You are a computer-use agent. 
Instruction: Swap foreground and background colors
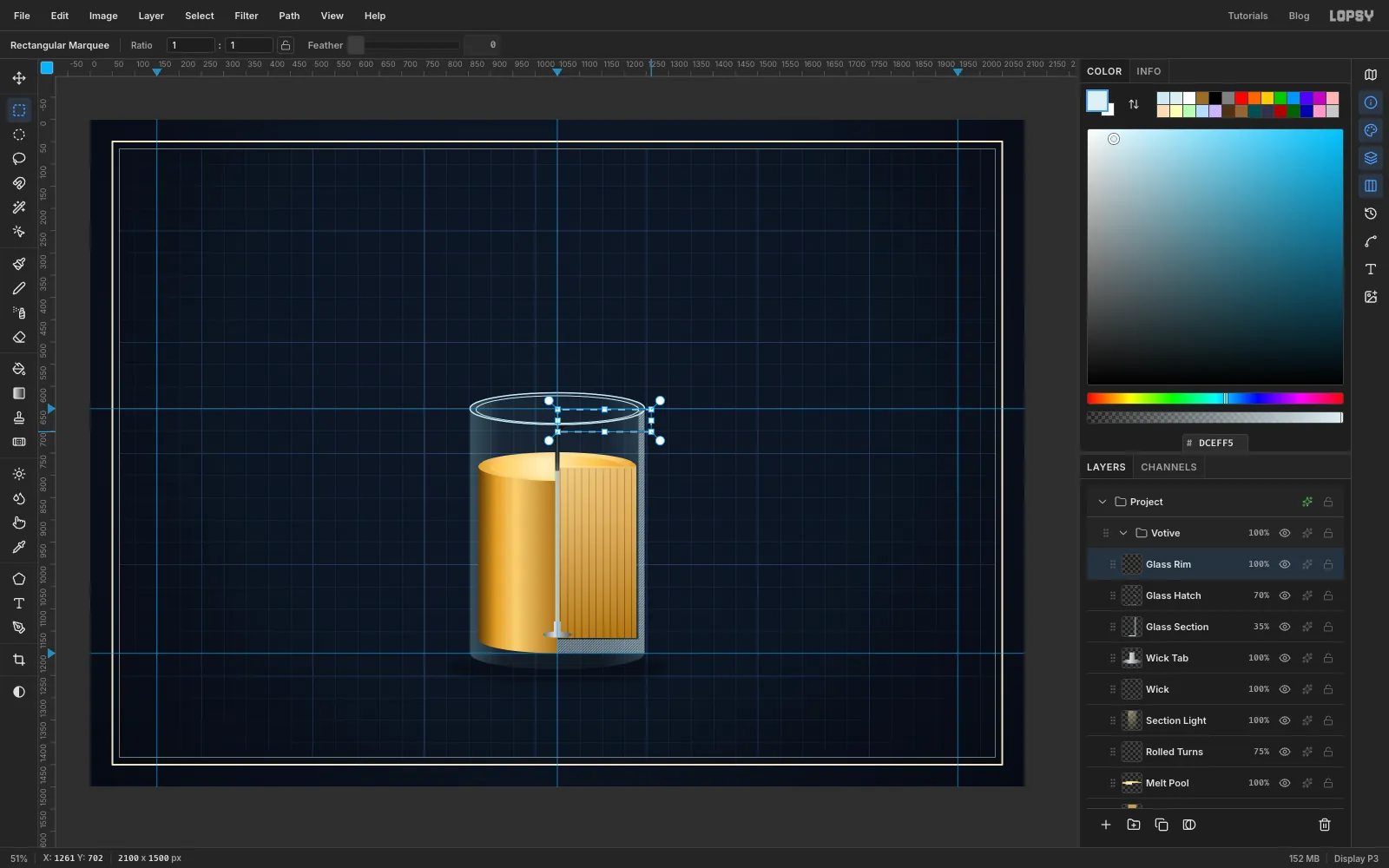coord(1134,104)
